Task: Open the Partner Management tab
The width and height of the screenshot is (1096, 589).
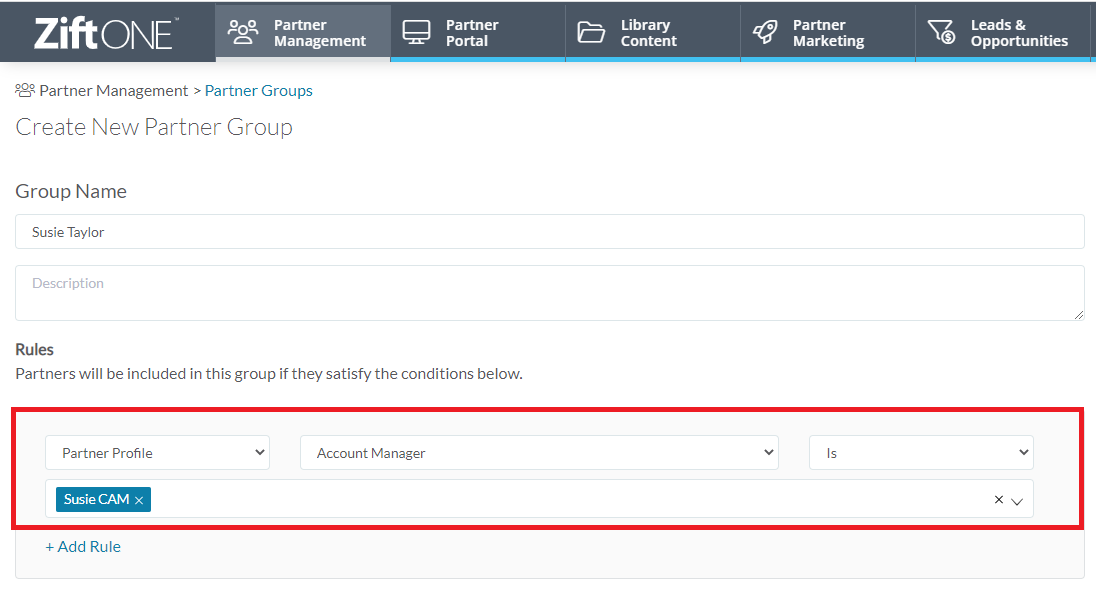Action: [303, 33]
